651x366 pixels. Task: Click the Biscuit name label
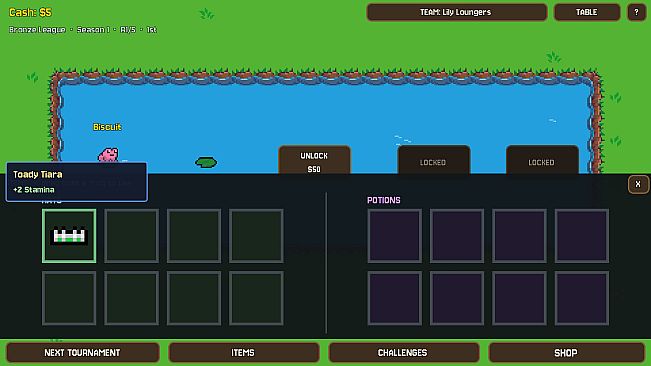pyautogui.click(x=107, y=127)
